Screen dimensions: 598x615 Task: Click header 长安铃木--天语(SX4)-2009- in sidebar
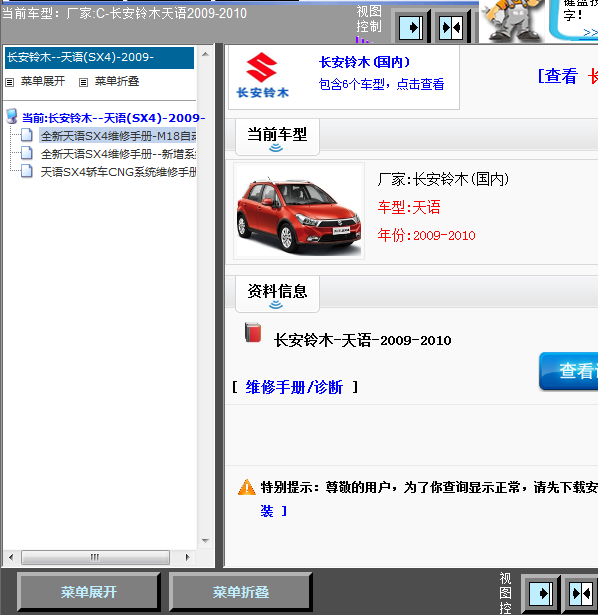click(x=100, y=58)
